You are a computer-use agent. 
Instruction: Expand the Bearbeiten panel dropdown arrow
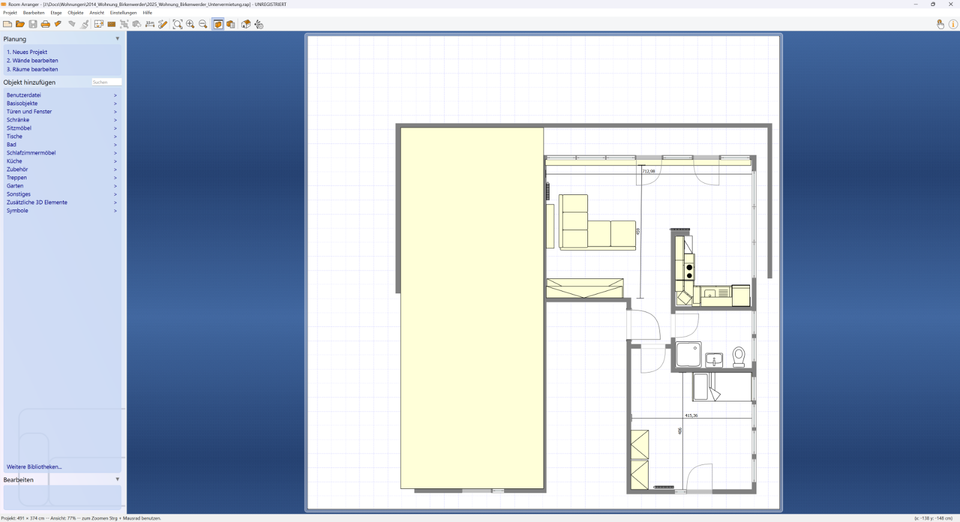click(117, 480)
